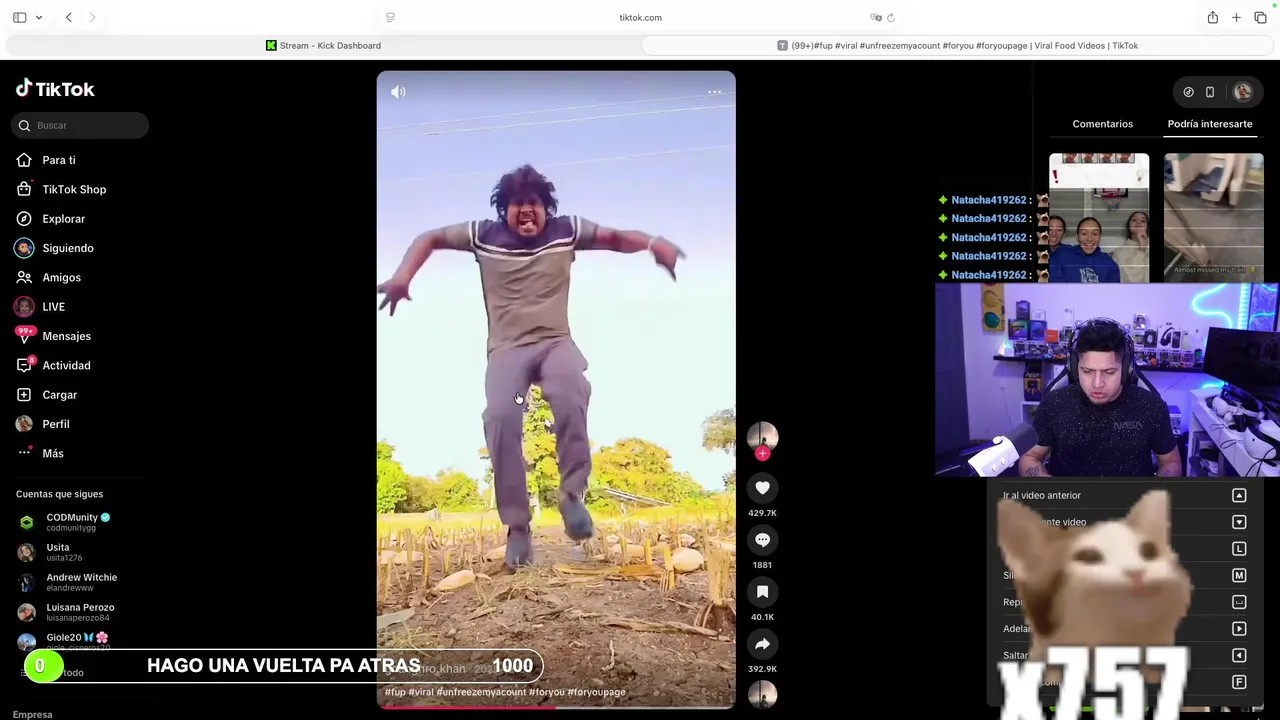Click the M mute shortcut key
Screen dimensions: 1280x720
click(x=1239, y=575)
